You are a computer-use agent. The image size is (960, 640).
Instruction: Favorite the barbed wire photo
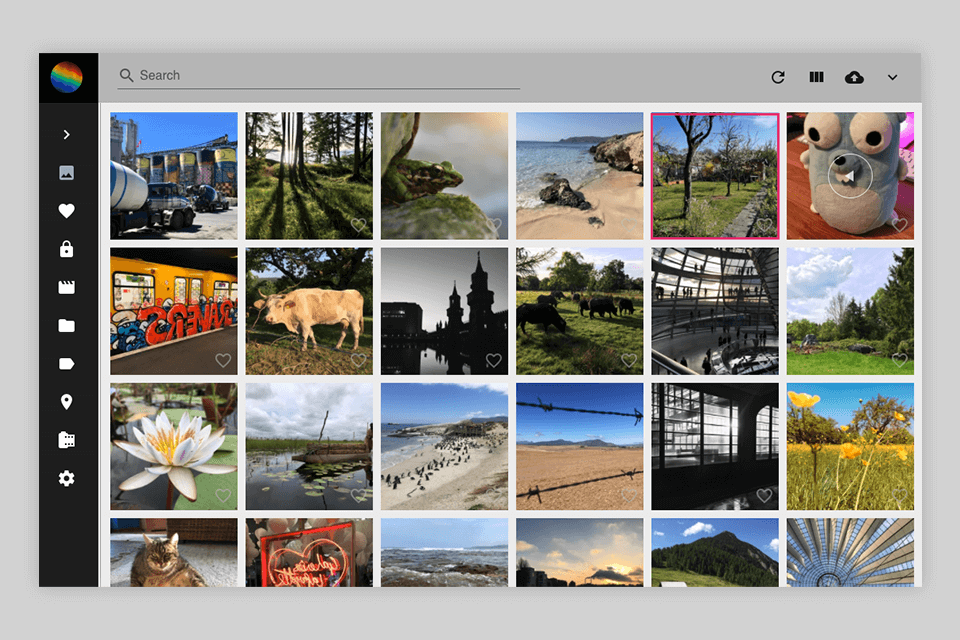(x=629, y=495)
